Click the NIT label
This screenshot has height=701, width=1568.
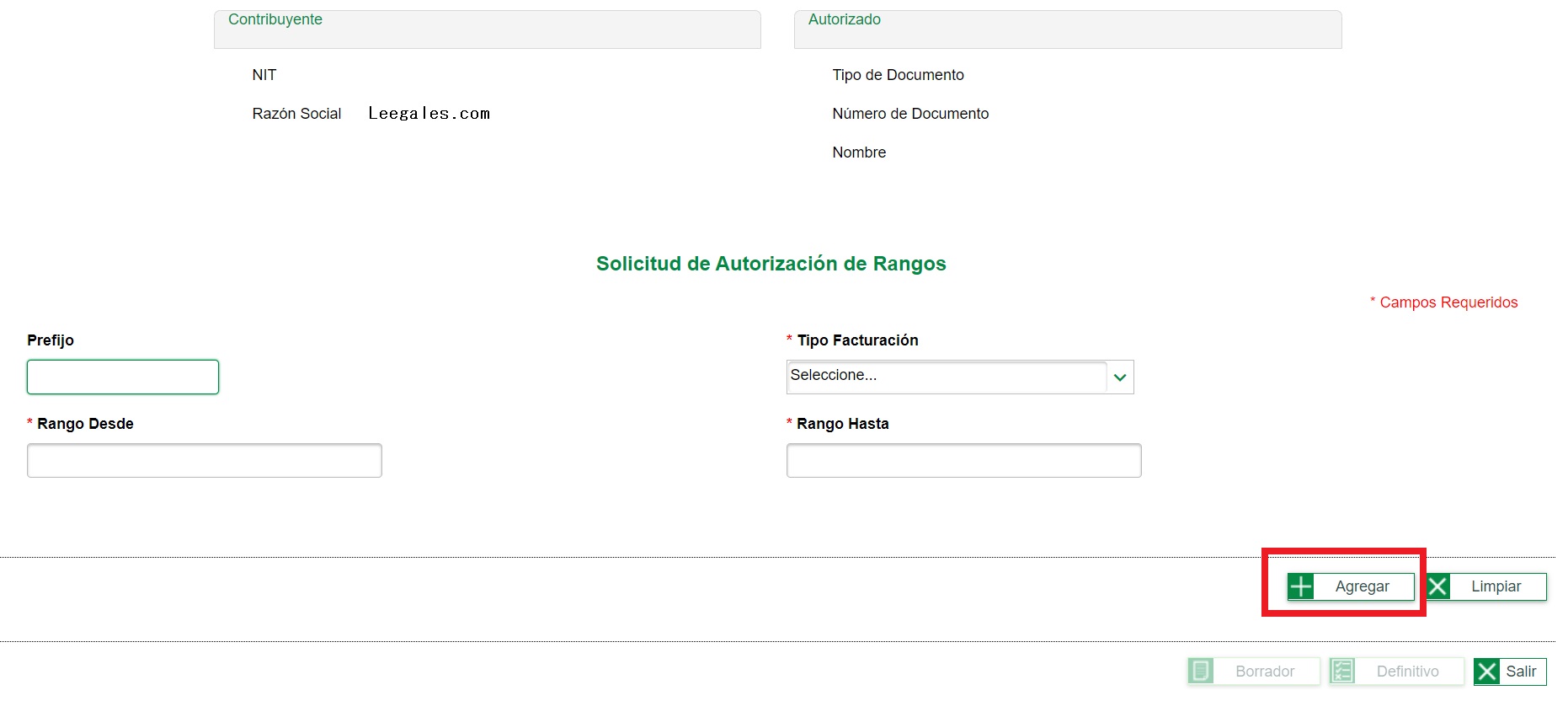click(264, 75)
